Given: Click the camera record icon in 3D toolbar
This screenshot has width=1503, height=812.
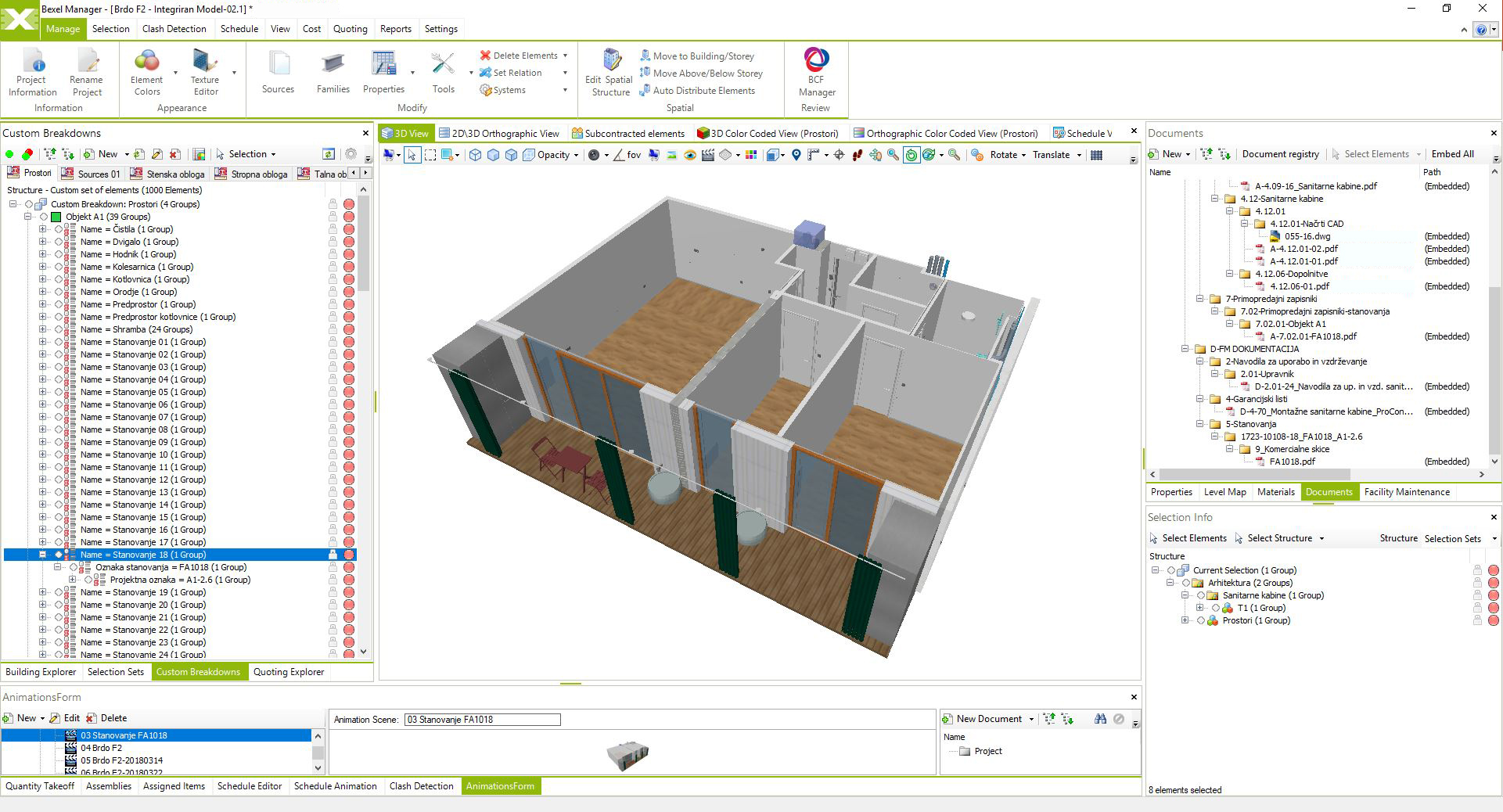Looking at the screenshot, I should coord(594,155).
